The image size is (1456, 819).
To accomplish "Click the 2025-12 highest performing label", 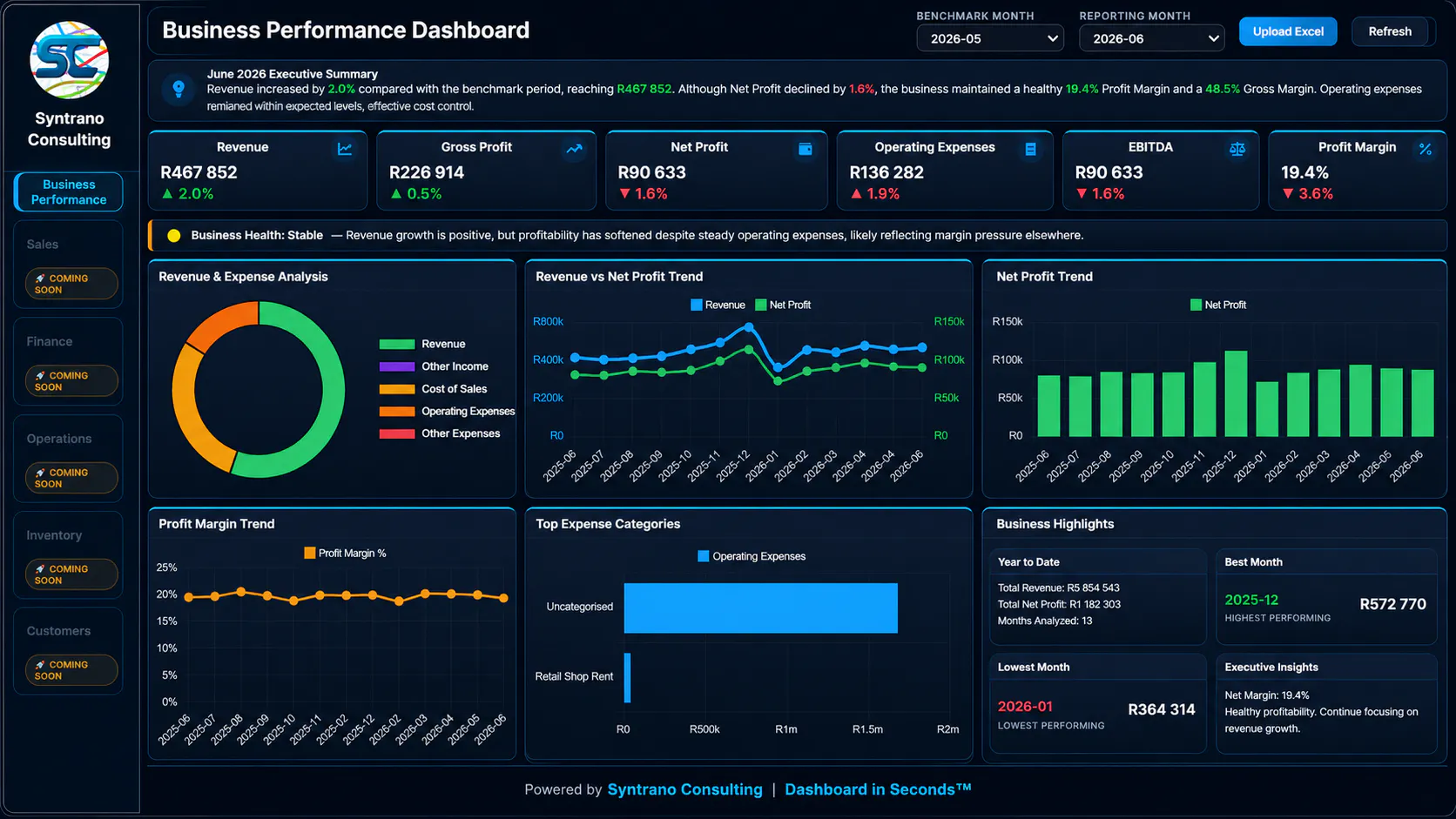I will point(1251,600).
